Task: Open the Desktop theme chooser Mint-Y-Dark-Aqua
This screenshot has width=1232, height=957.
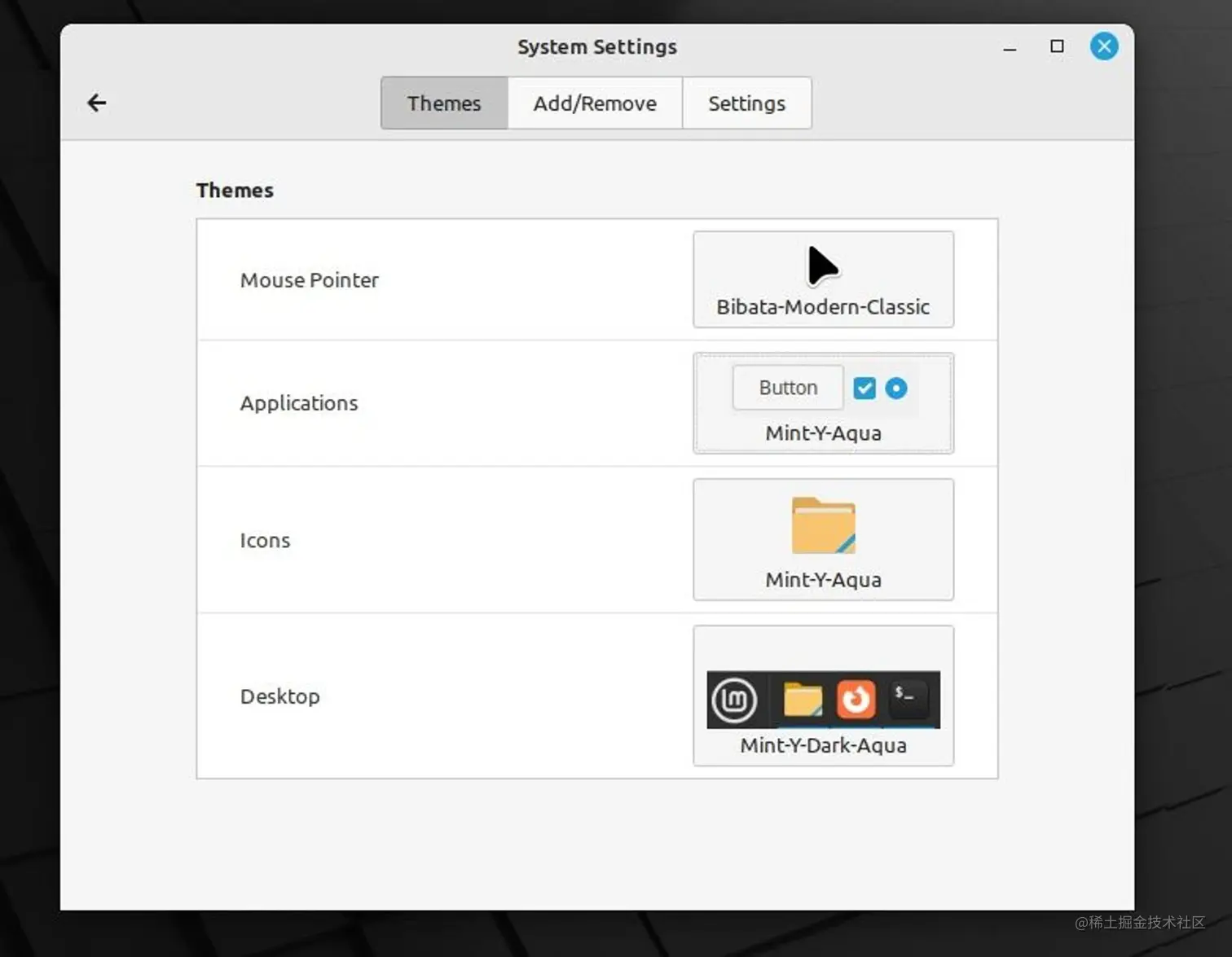Action: tap(823, 696)
